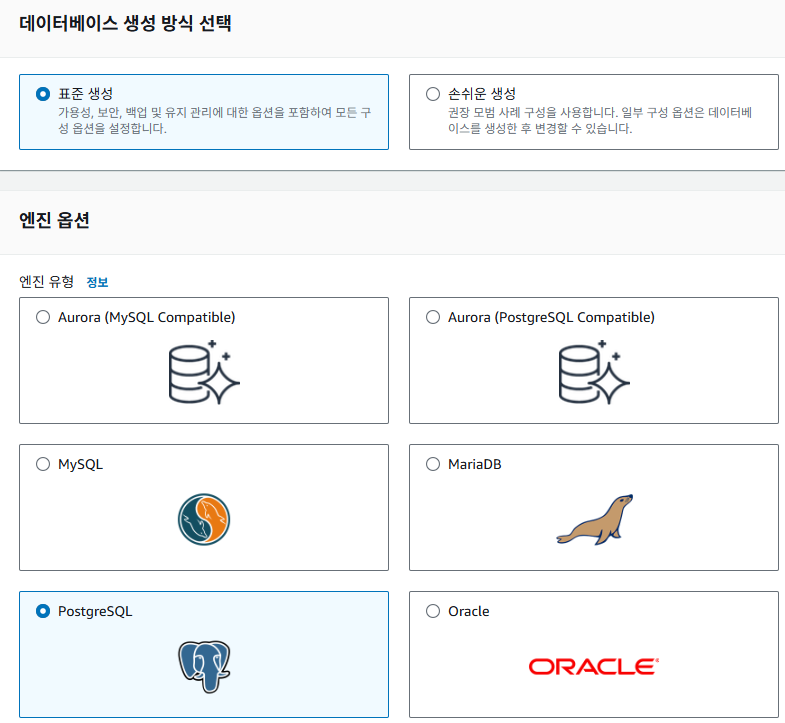Pick the MariaDB engine radio button
Image resolution: width=785 pixels, height=723 pixels.
tap(433, 464)
